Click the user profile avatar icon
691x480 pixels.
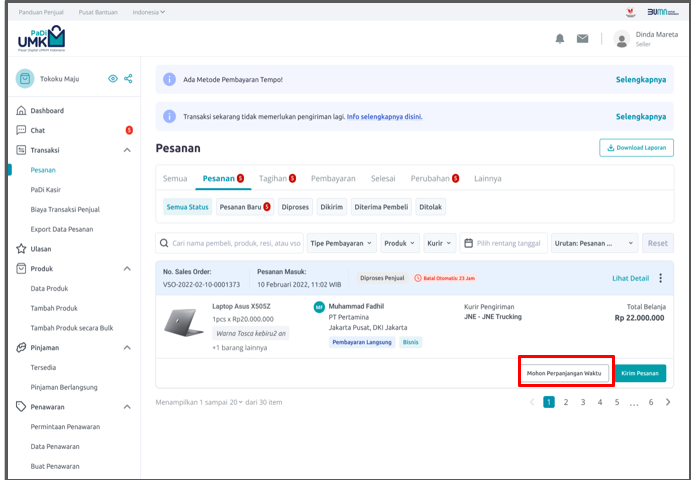(x=621, y=39)
